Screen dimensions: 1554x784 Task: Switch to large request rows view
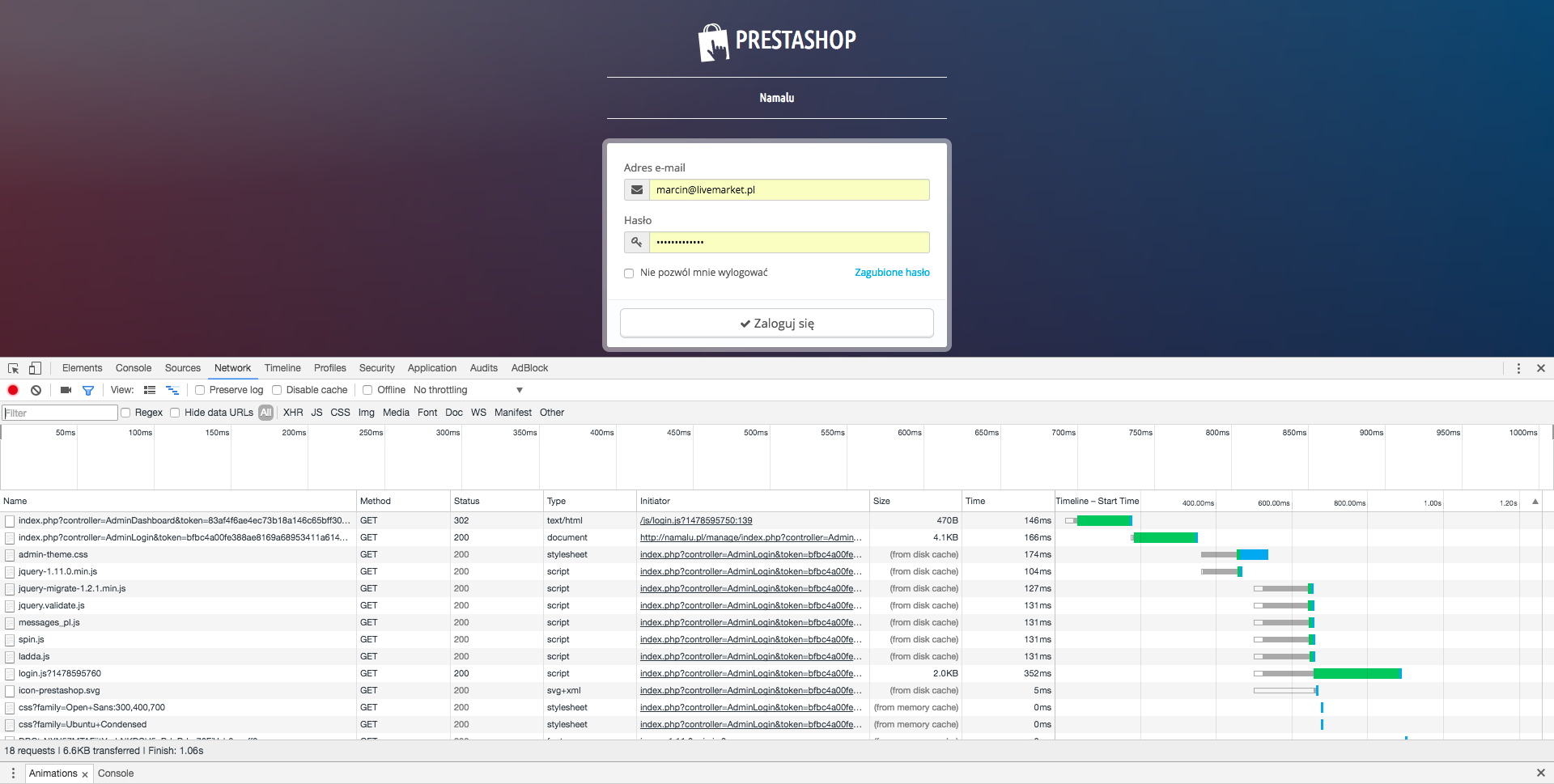(150, 390)
